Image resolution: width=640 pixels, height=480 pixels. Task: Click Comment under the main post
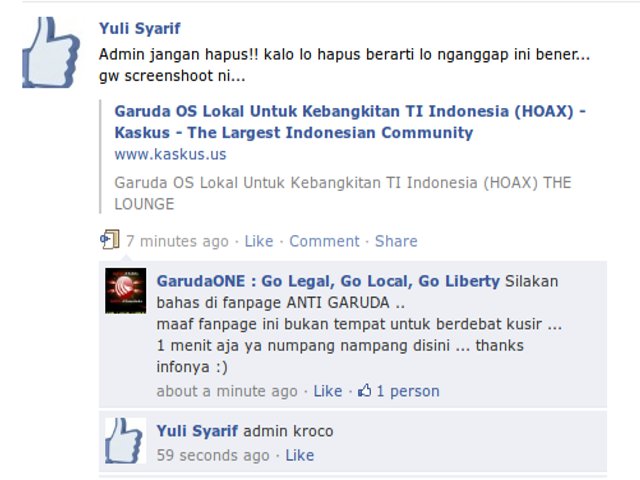pyautogui.click(x=324, y=241)
